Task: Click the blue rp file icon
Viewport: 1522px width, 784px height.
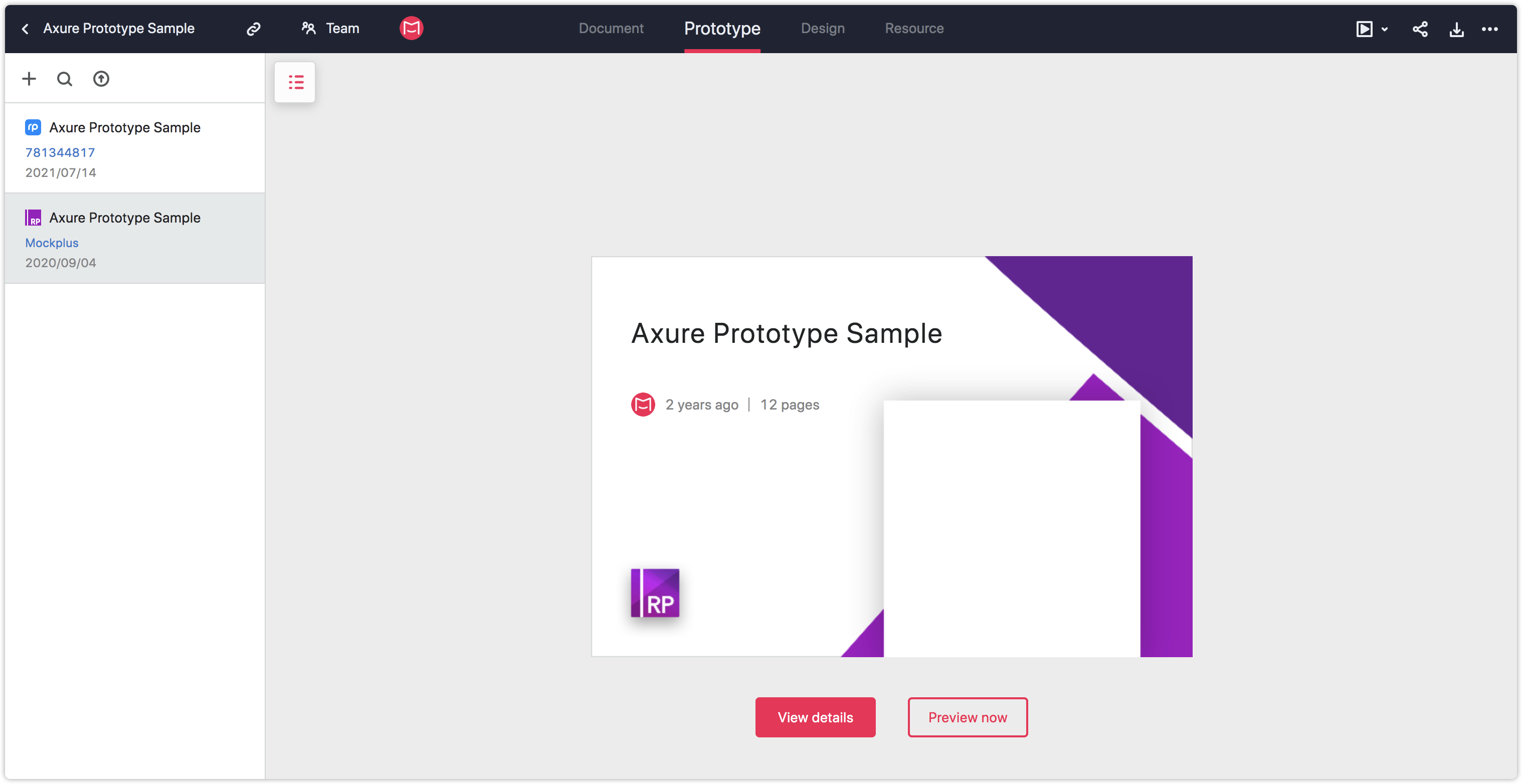Action: coord(33,127)
